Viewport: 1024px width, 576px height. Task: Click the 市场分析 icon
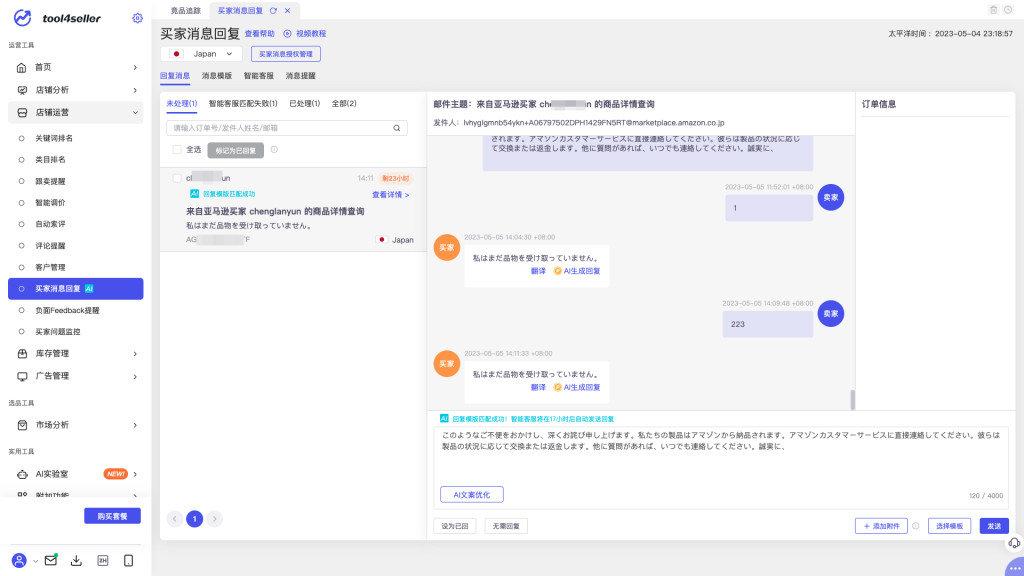tap(22, 425)
